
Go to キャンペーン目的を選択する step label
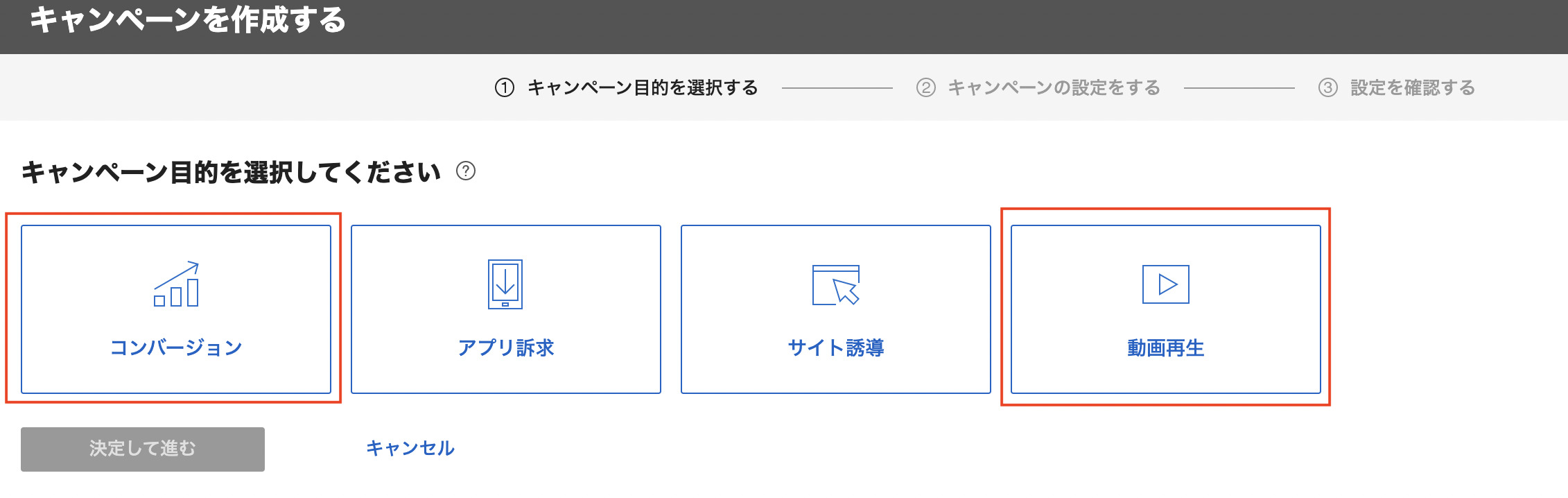click(x=643, y=88)
